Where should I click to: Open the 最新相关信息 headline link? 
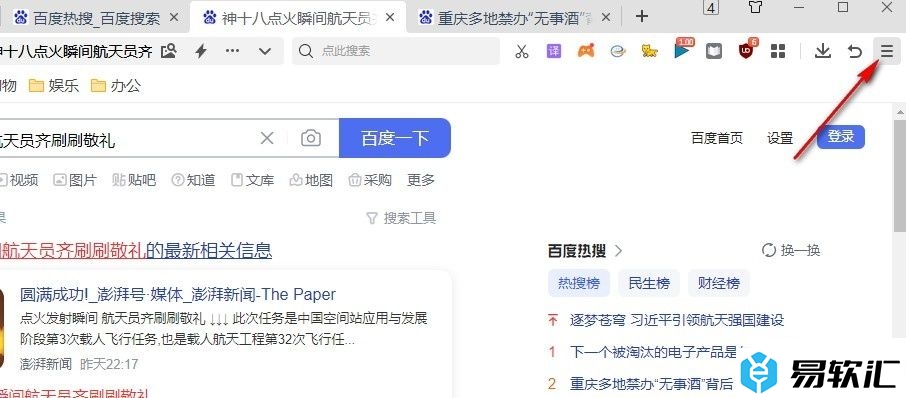coord(136,251)
